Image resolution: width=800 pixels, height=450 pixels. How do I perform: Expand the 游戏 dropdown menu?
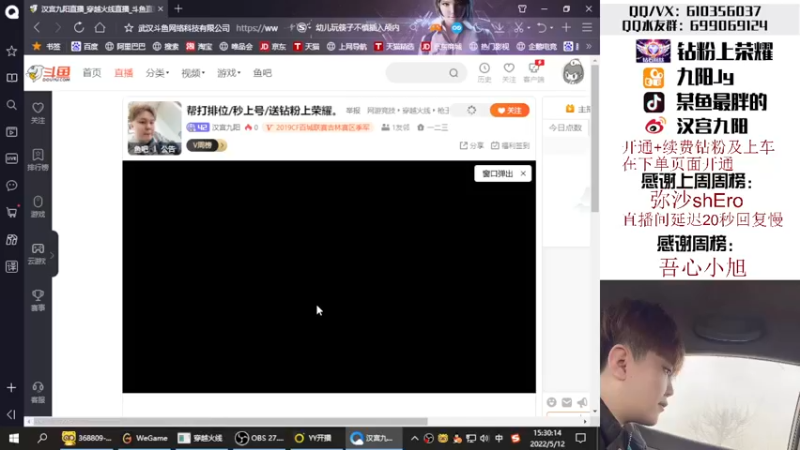tap(229, 73)
